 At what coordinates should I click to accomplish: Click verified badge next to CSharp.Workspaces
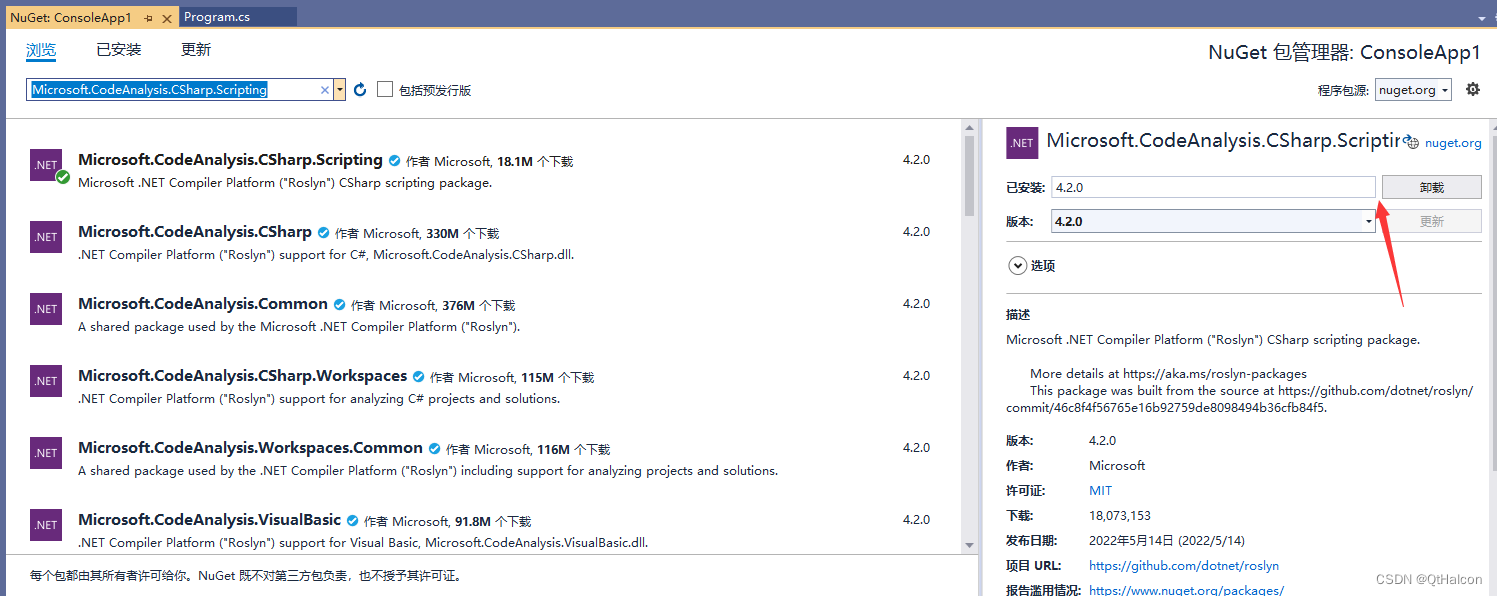419,377
